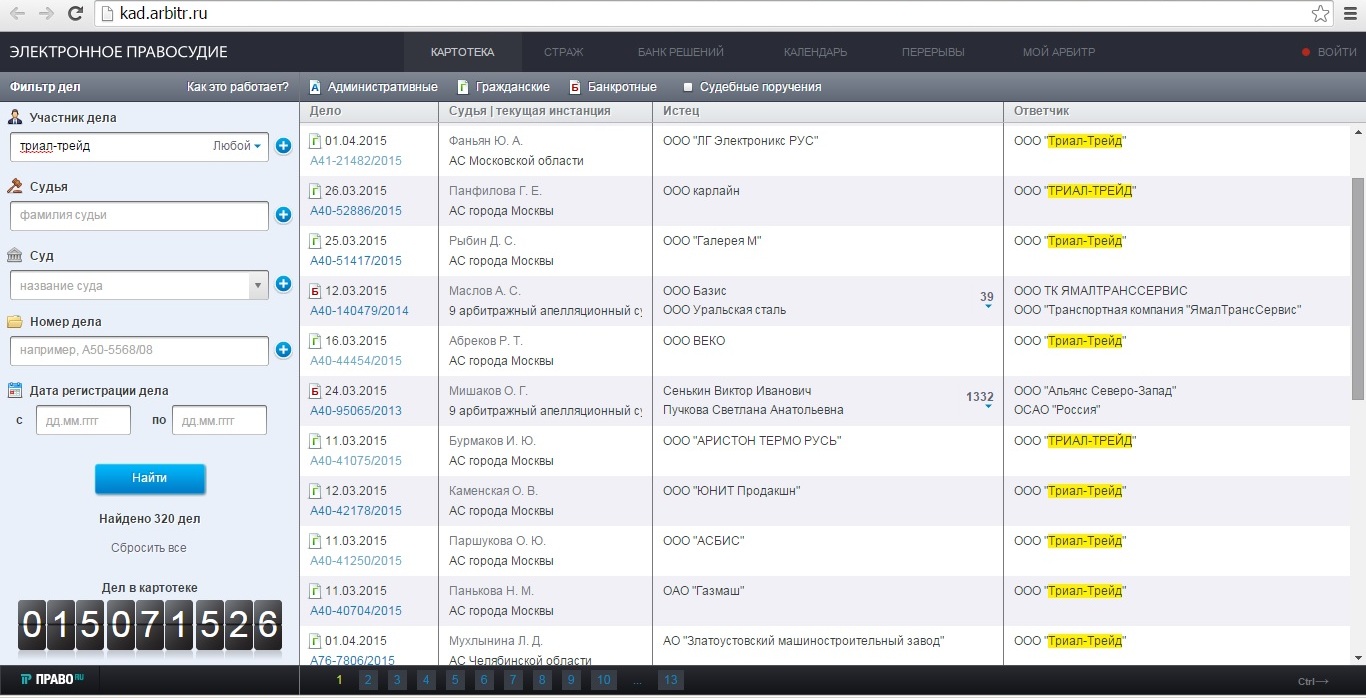1366x698 pixels.
Task: Click the date-to по input field
Action: tap(219, 420)
